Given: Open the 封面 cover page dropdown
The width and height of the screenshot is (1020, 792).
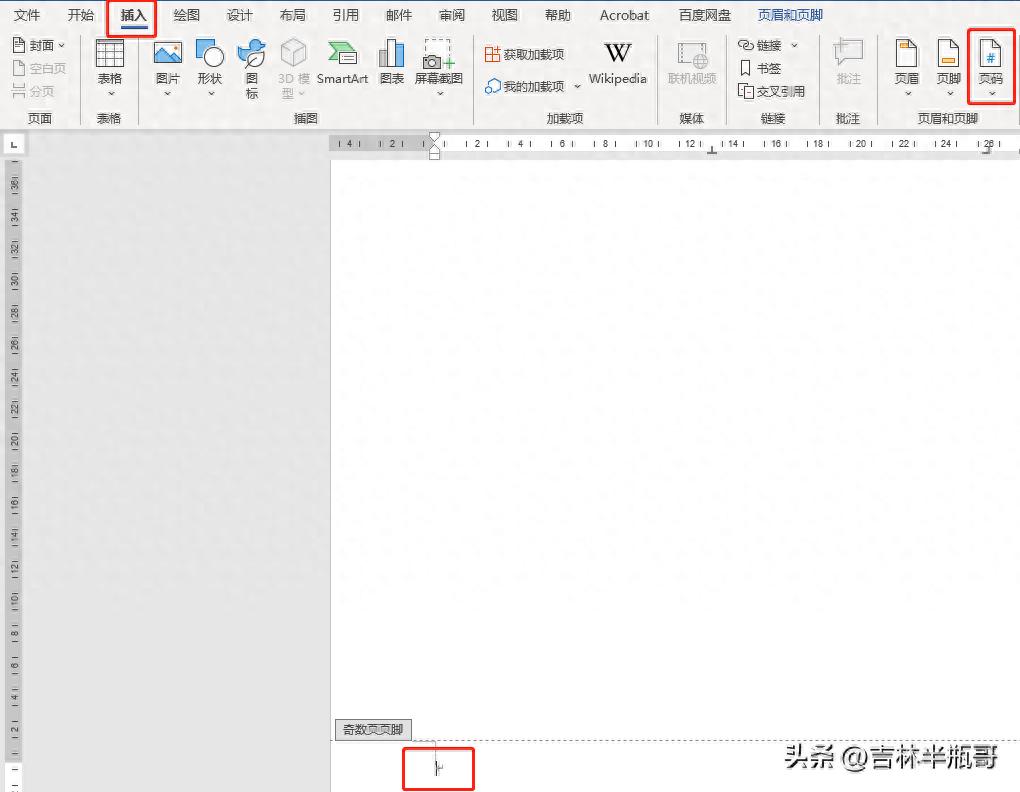Looking at the screenshot, I should click(39, 45).
